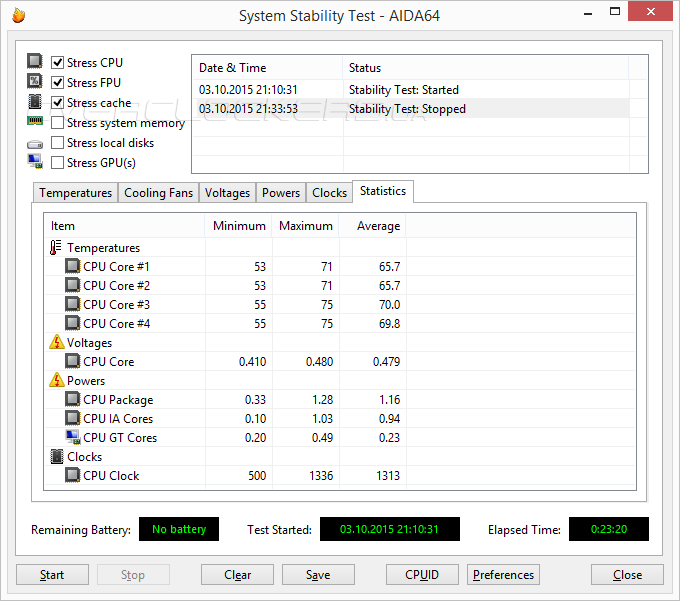Open Preferences

(x=503, y=575)
